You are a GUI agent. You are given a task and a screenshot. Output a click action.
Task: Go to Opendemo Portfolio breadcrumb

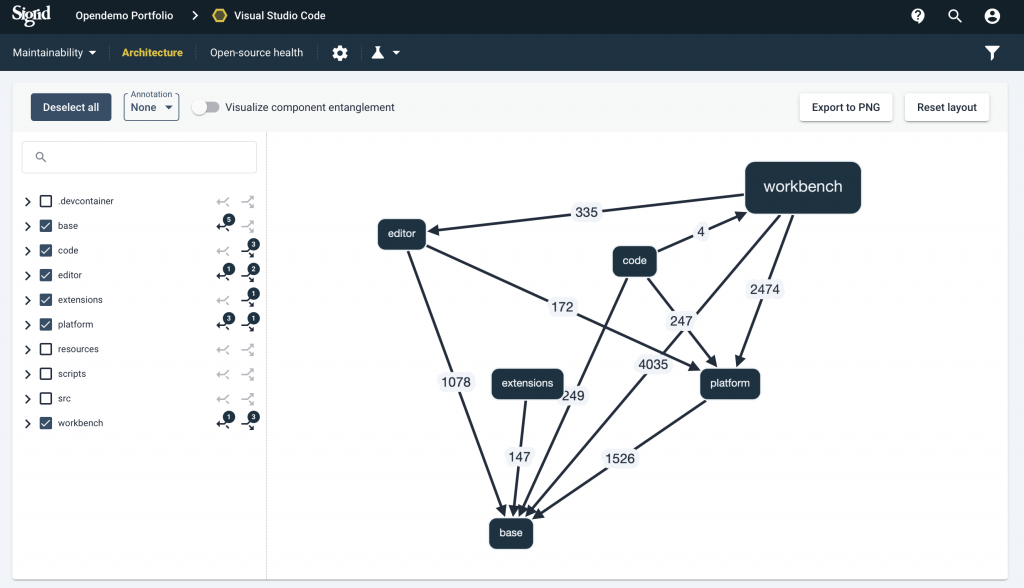124,16
